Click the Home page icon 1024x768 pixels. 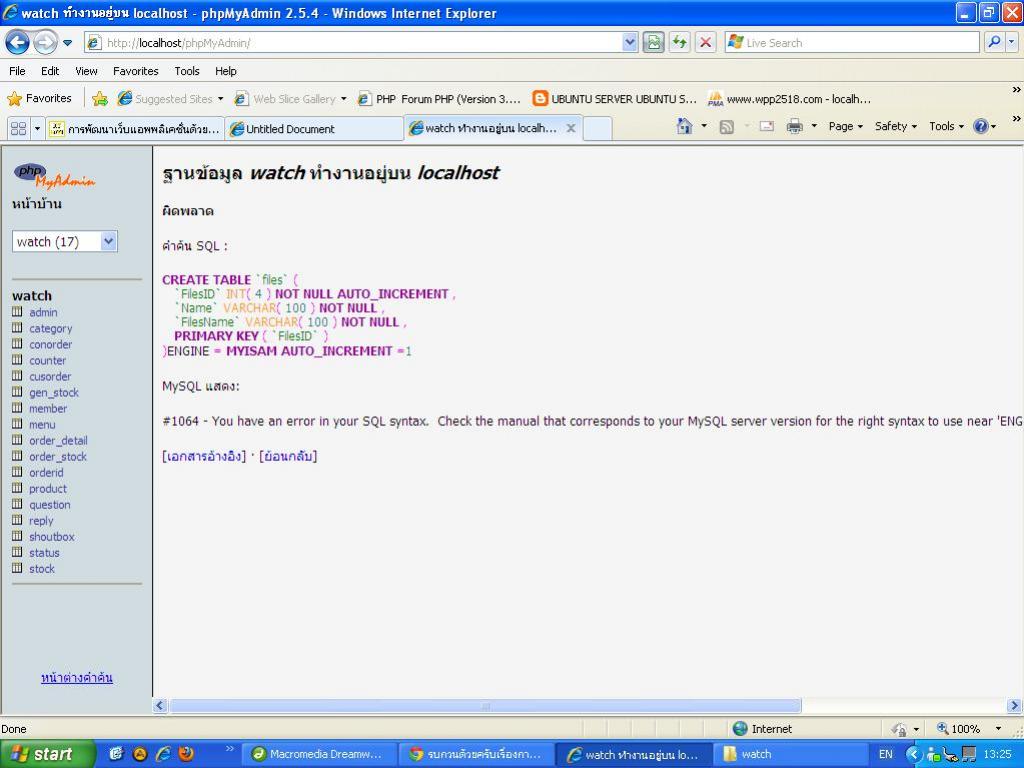(x=684, y=126)
